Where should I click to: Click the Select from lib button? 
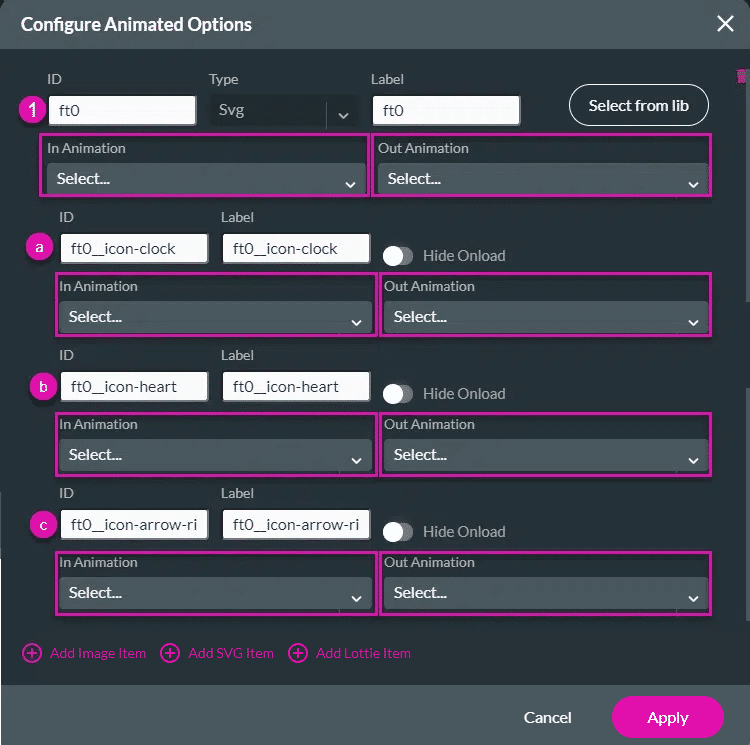pyautogui.click(x=639, y=105)
